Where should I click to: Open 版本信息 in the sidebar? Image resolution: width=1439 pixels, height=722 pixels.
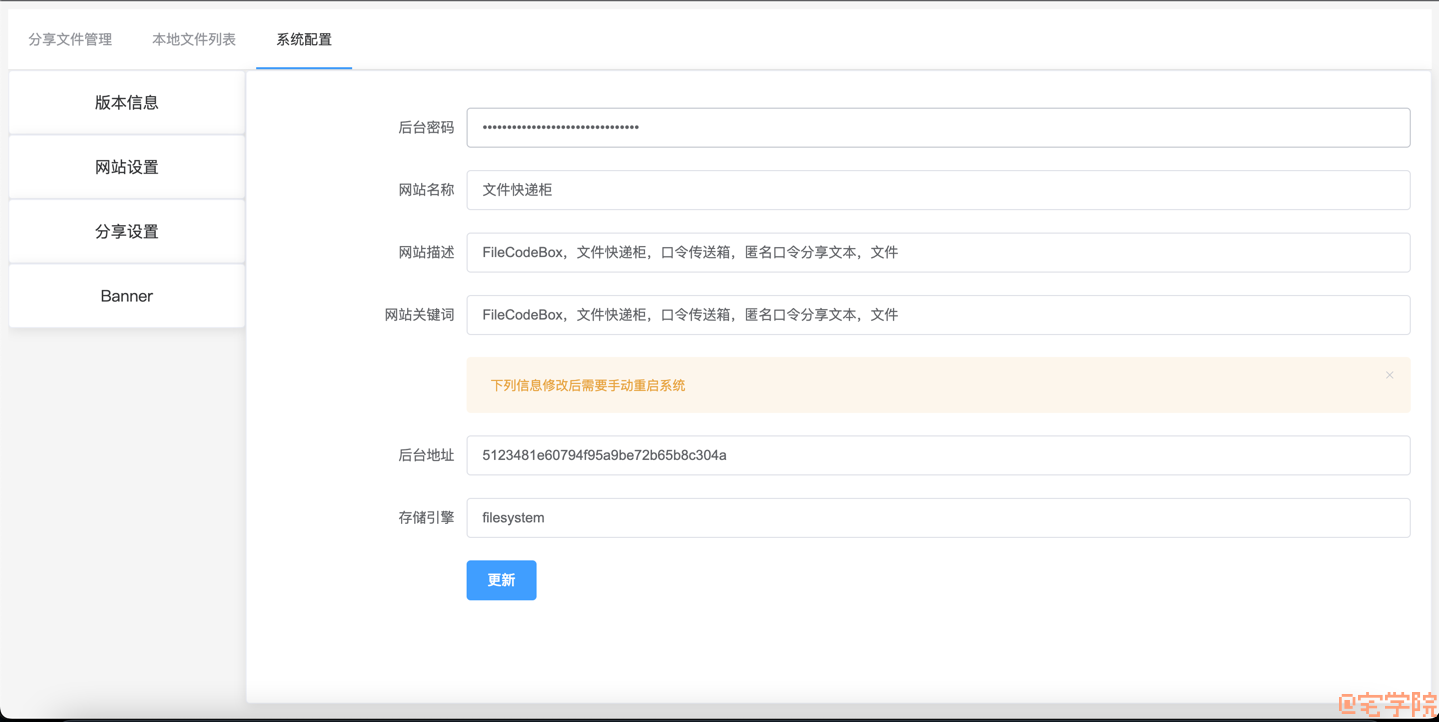127,103
